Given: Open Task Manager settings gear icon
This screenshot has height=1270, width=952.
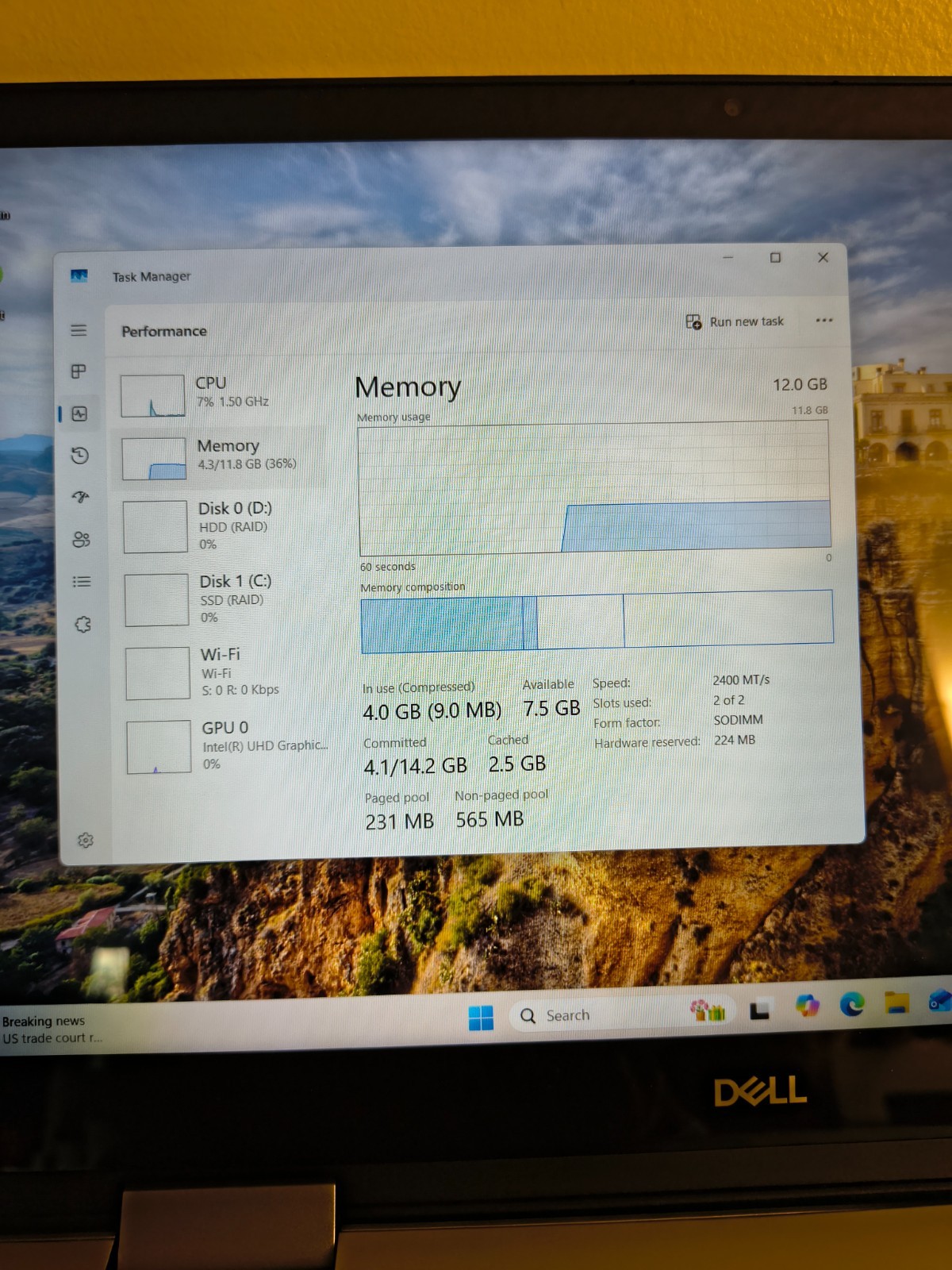Looking at the screenshot, I should pyautogui.click(x=86, y=841).
